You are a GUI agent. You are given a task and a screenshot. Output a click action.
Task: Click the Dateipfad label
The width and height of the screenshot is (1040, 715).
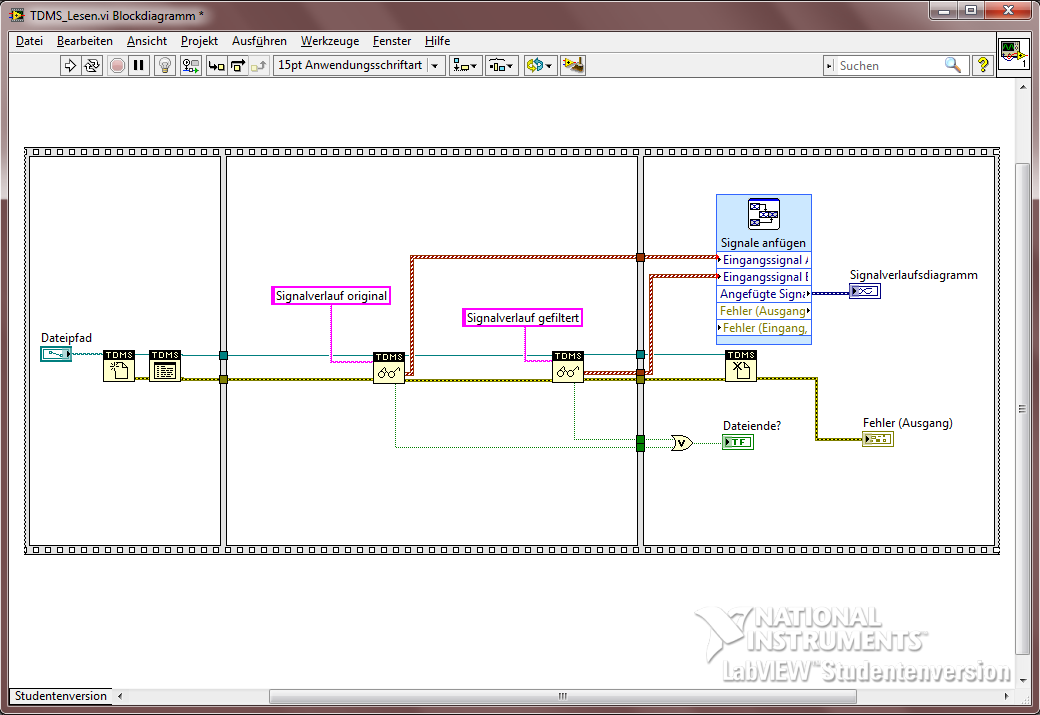click(x=66, y=338)
